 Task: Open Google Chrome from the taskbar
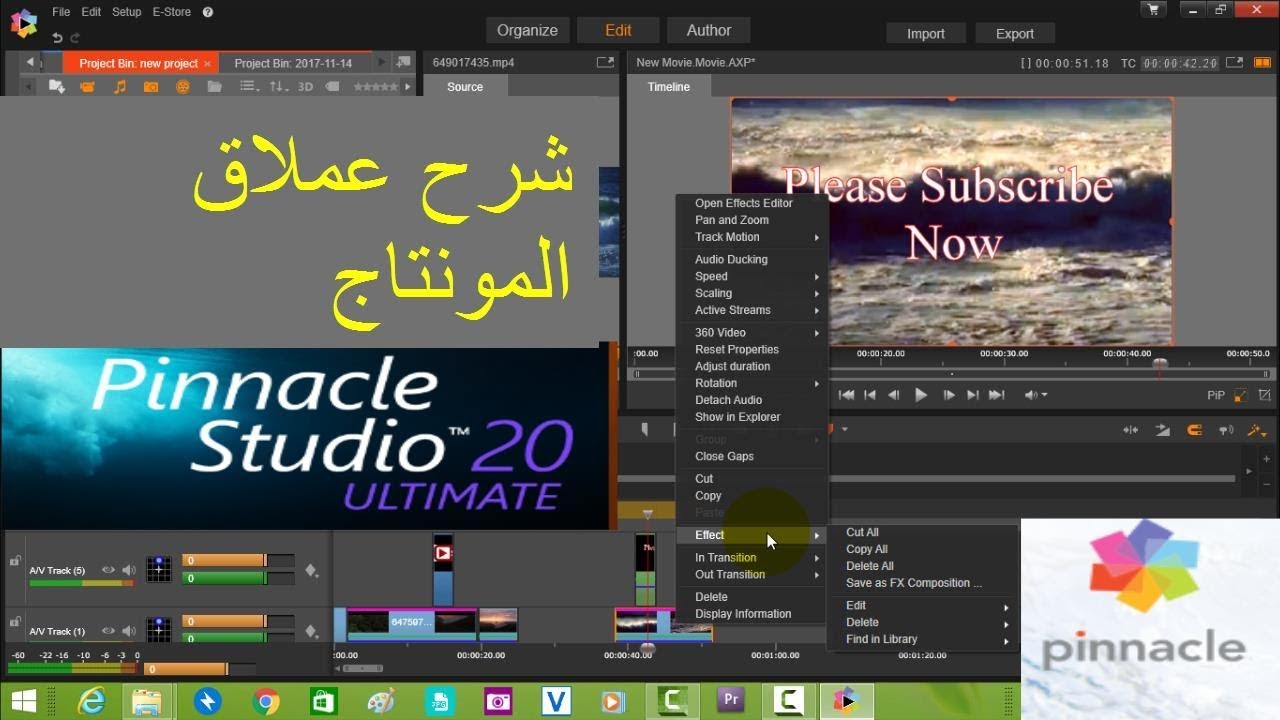[x=266, y=702]
